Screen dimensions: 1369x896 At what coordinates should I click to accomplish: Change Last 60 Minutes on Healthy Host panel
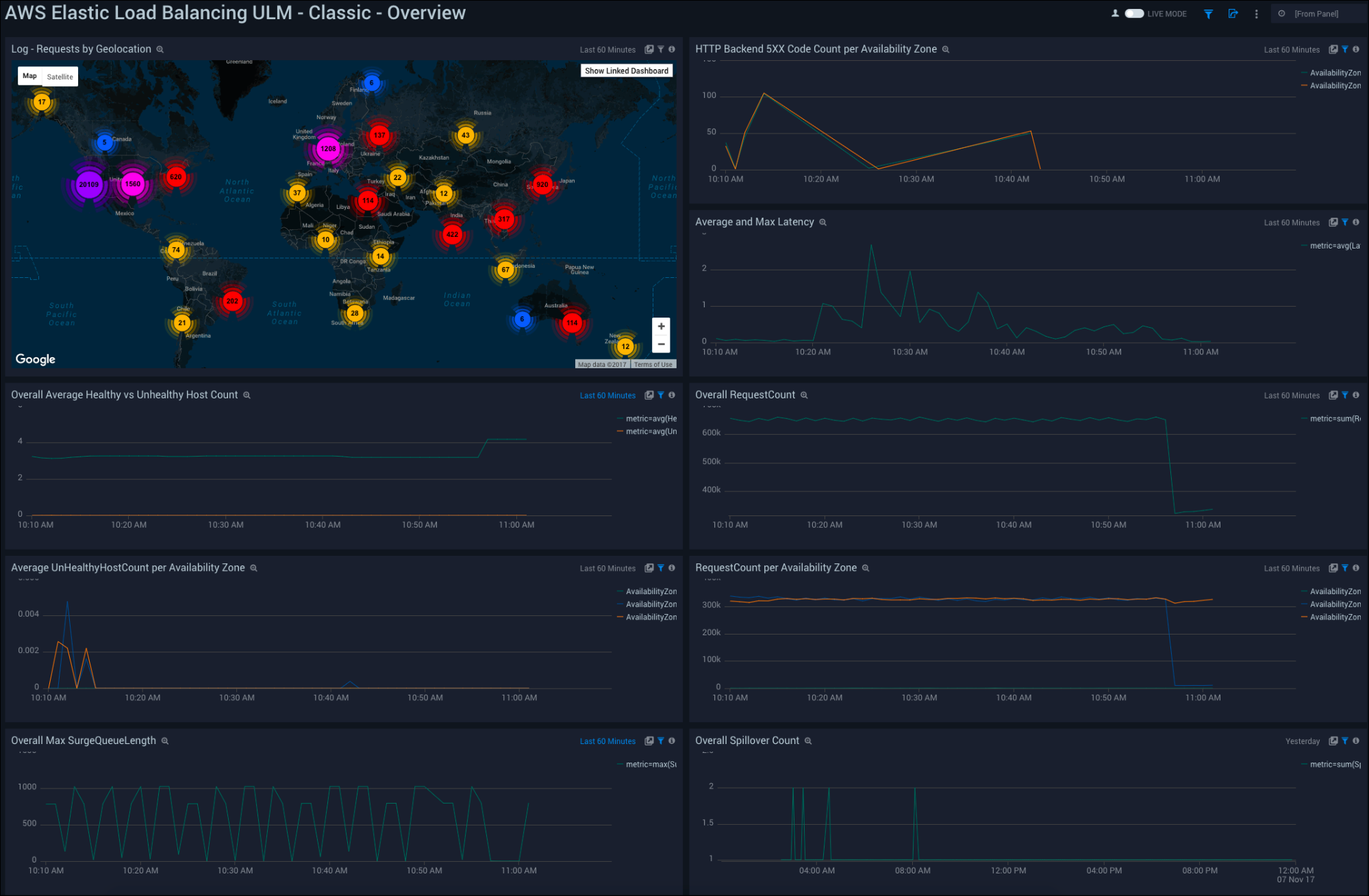pos(607,396)
